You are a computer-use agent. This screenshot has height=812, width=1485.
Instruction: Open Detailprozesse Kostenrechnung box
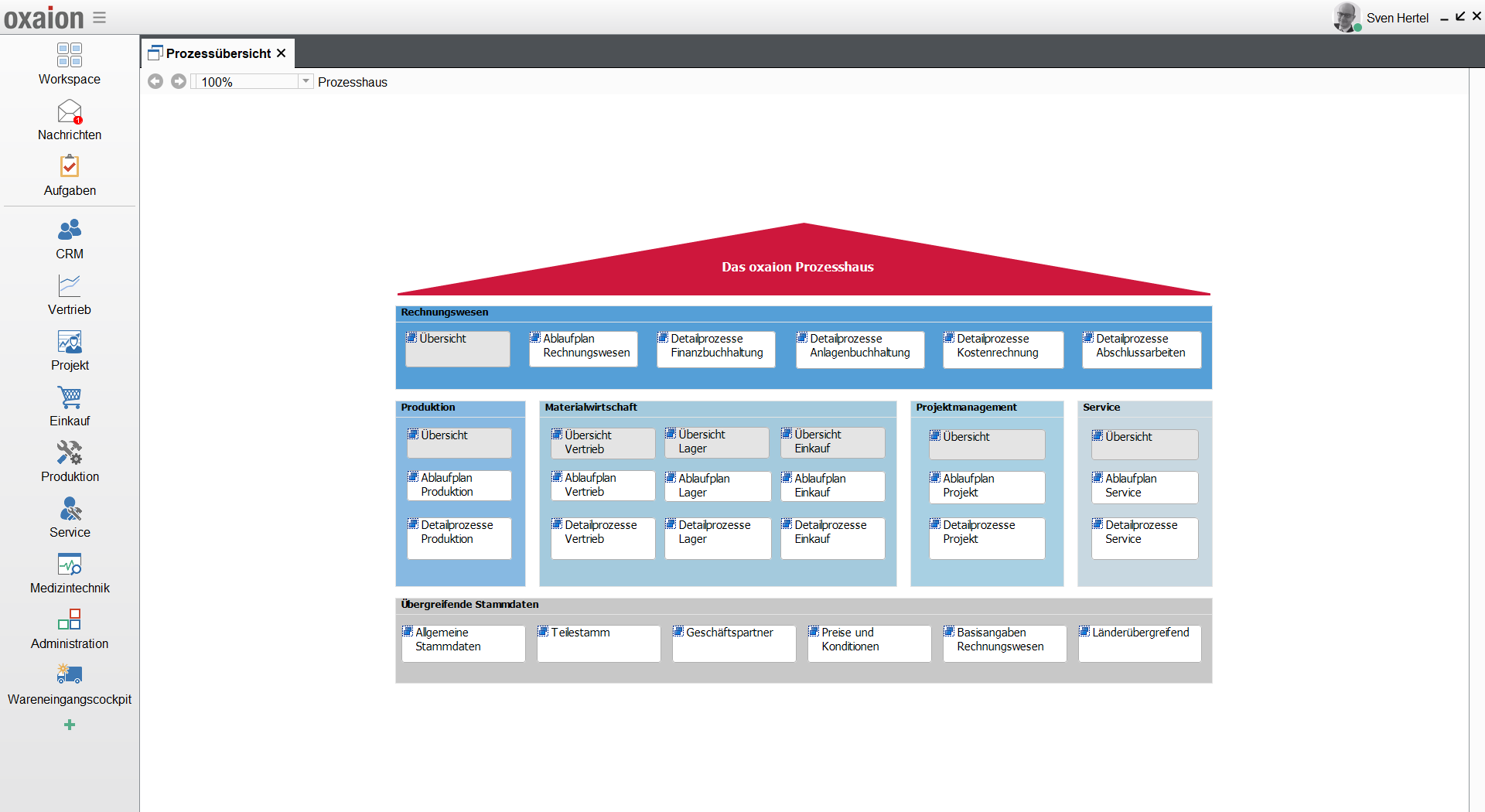(x=1003, y=350)
